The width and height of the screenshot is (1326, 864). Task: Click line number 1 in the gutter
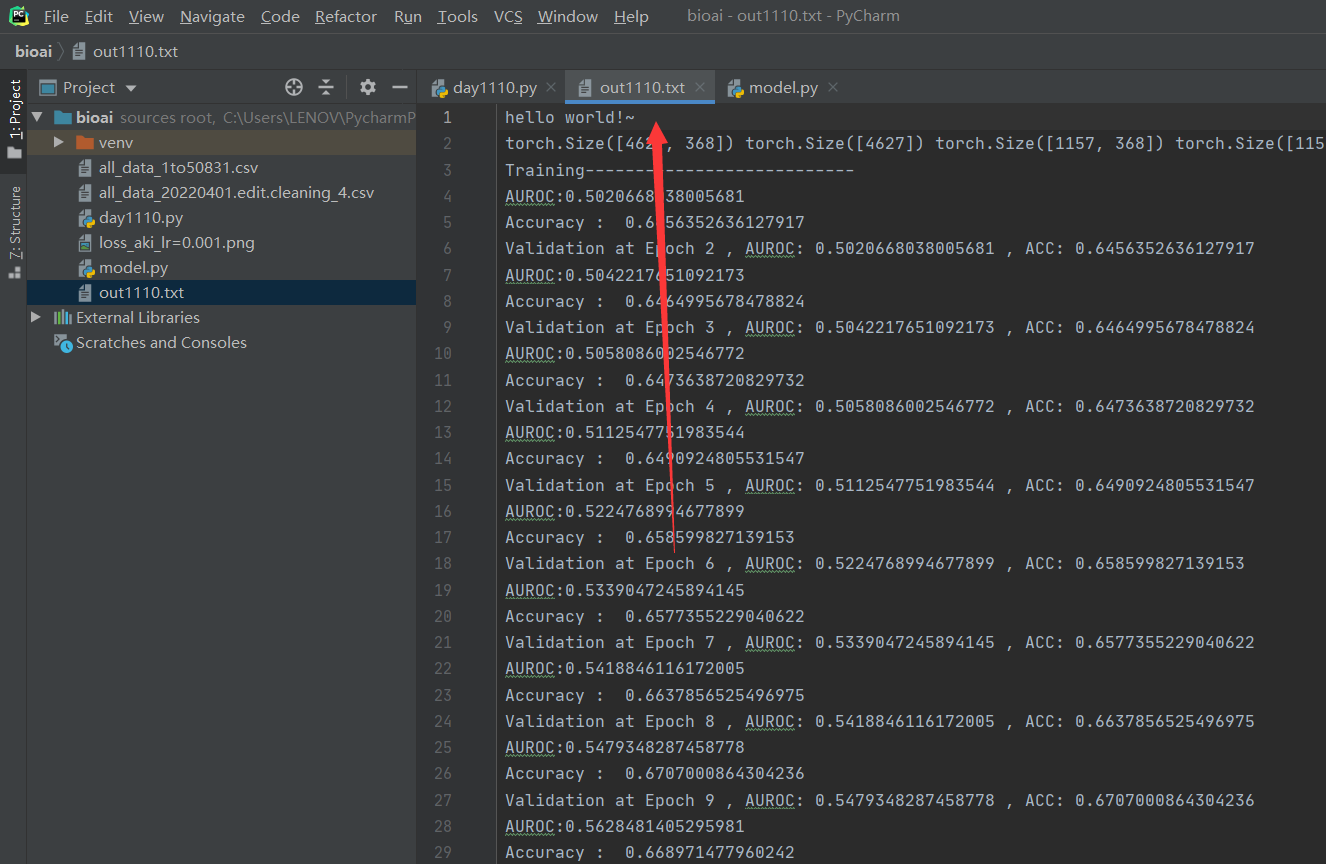pyautogui.click(x=446, y=117)
